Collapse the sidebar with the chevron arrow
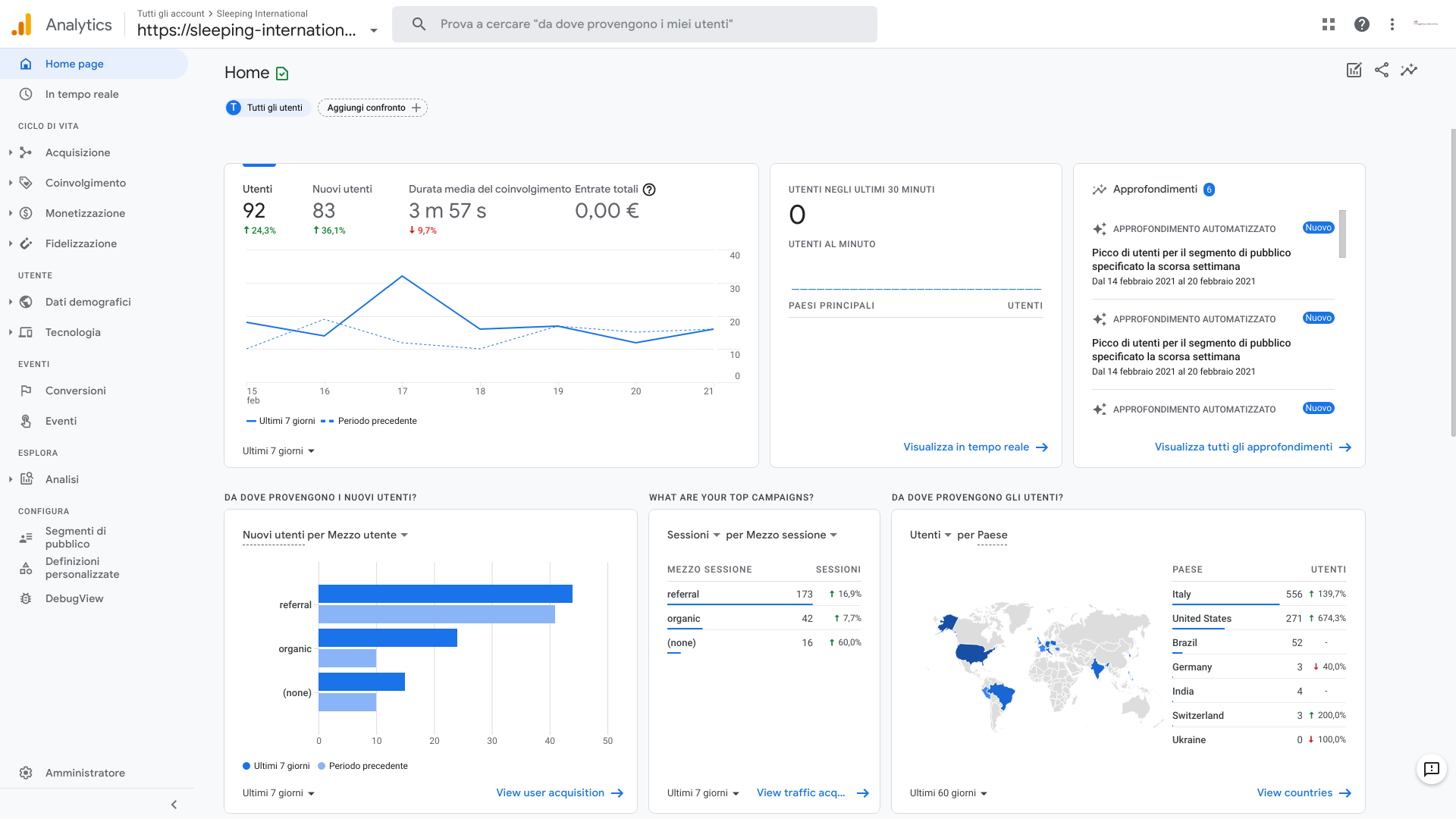1456x819 pixels. click(x=174, y=805)
